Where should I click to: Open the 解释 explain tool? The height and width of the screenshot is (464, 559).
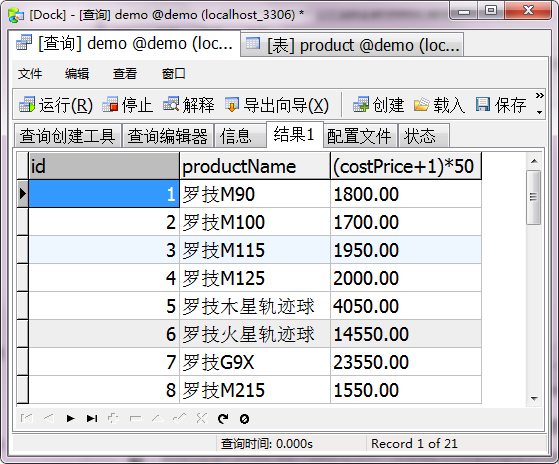(x=189, y=105)
